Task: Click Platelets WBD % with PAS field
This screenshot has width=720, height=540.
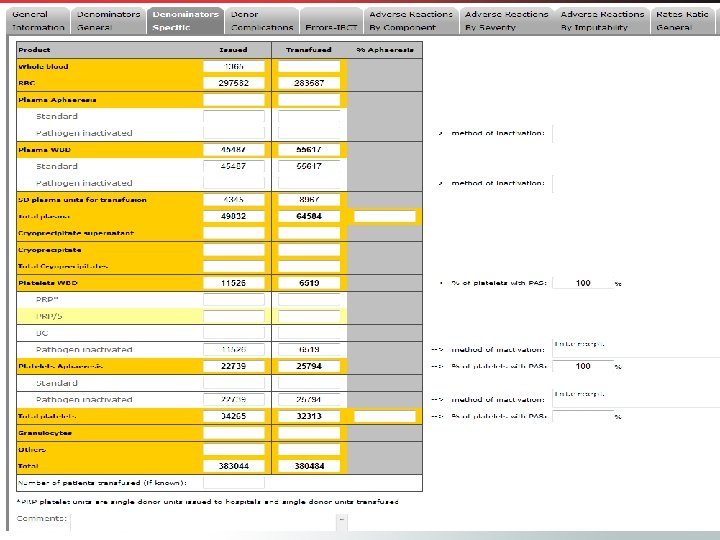Action: tap(583, 283)
